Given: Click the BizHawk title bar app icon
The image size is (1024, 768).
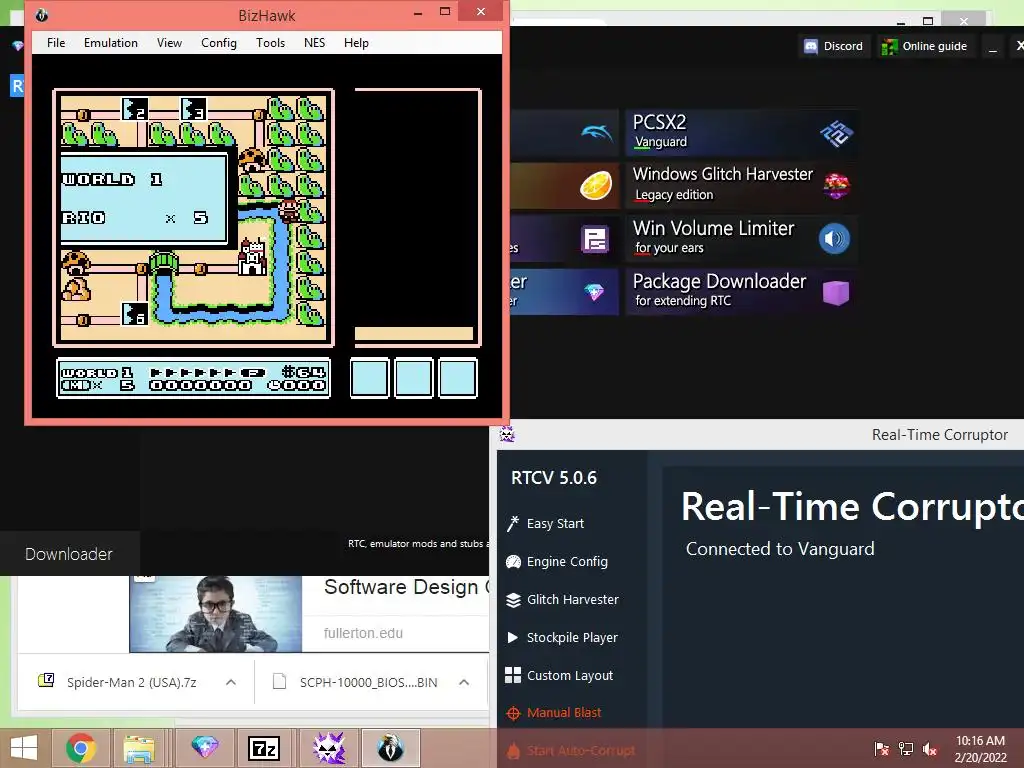Looking at the screenshot, I should click(x=42, y=15).
